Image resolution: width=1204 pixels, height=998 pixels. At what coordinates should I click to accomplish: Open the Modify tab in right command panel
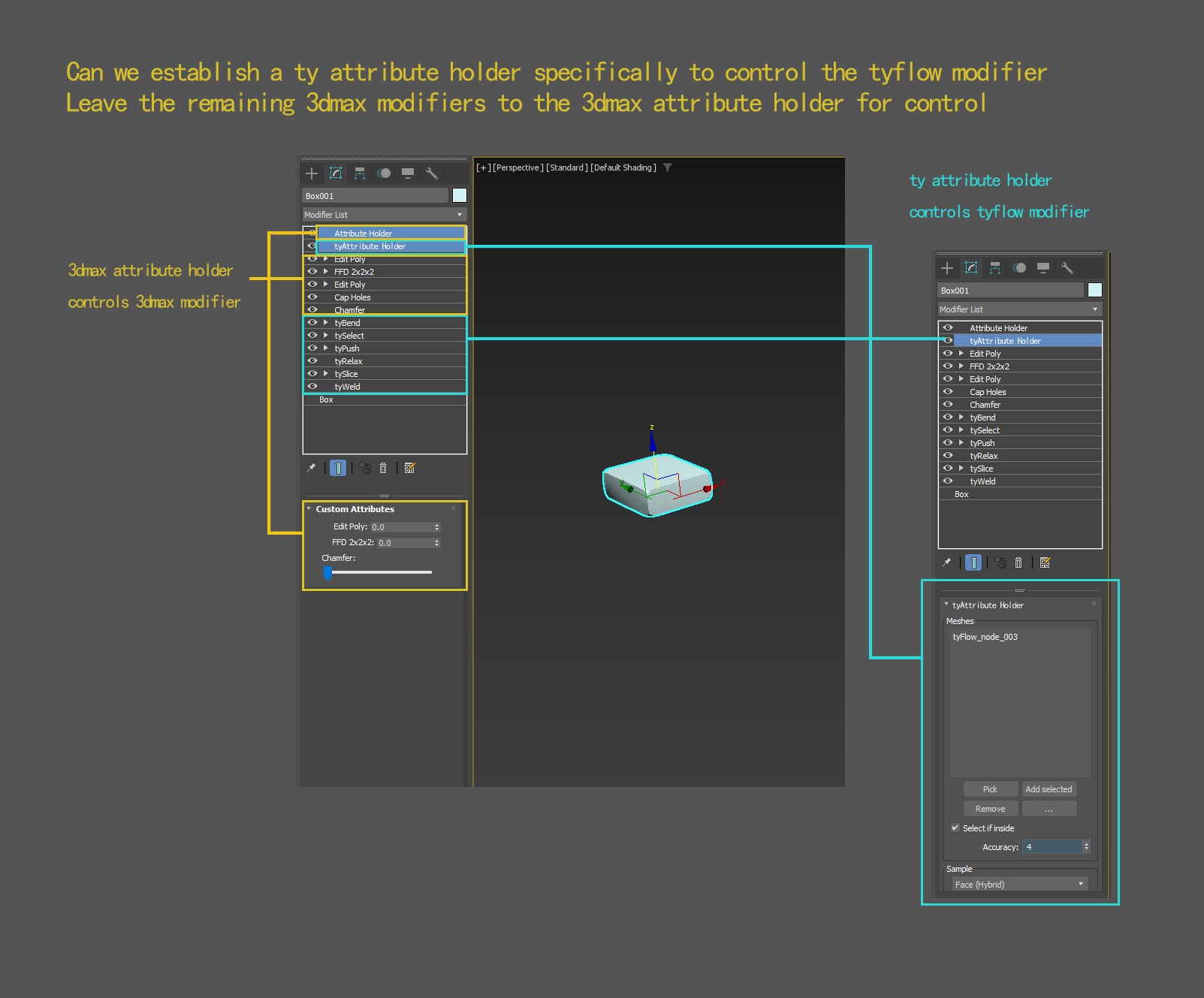tap(971, 268)
